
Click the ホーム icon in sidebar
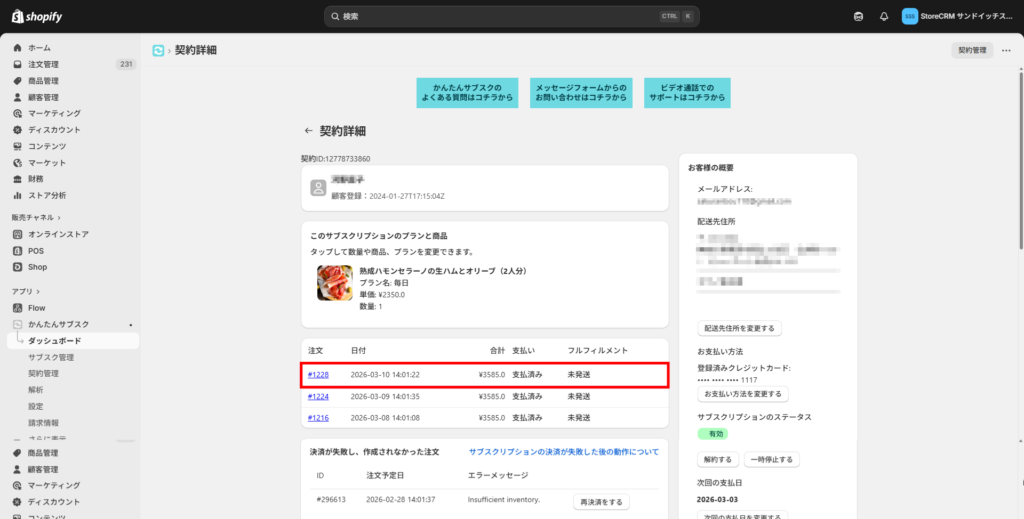(18, 48)
